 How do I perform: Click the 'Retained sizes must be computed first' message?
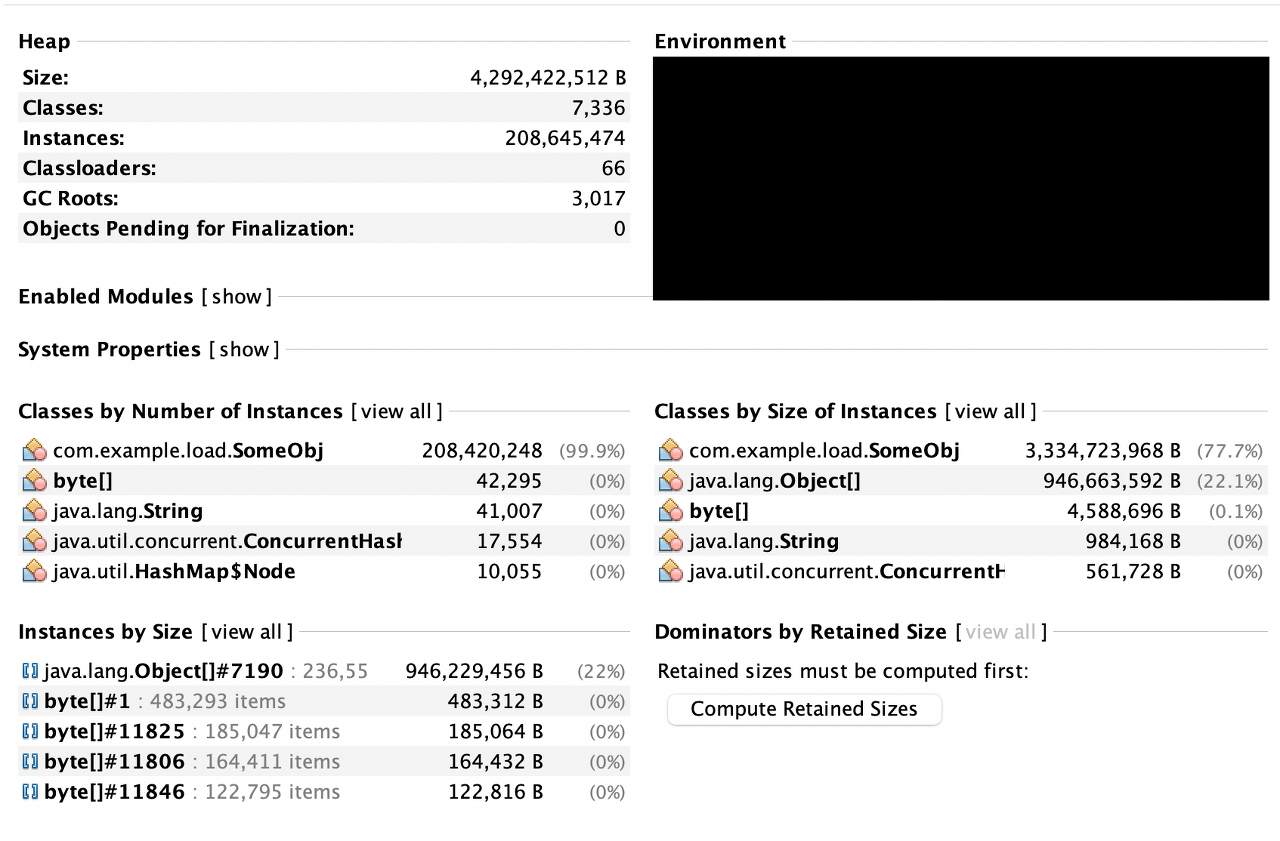pyautogui.click(x=843, y=671)
